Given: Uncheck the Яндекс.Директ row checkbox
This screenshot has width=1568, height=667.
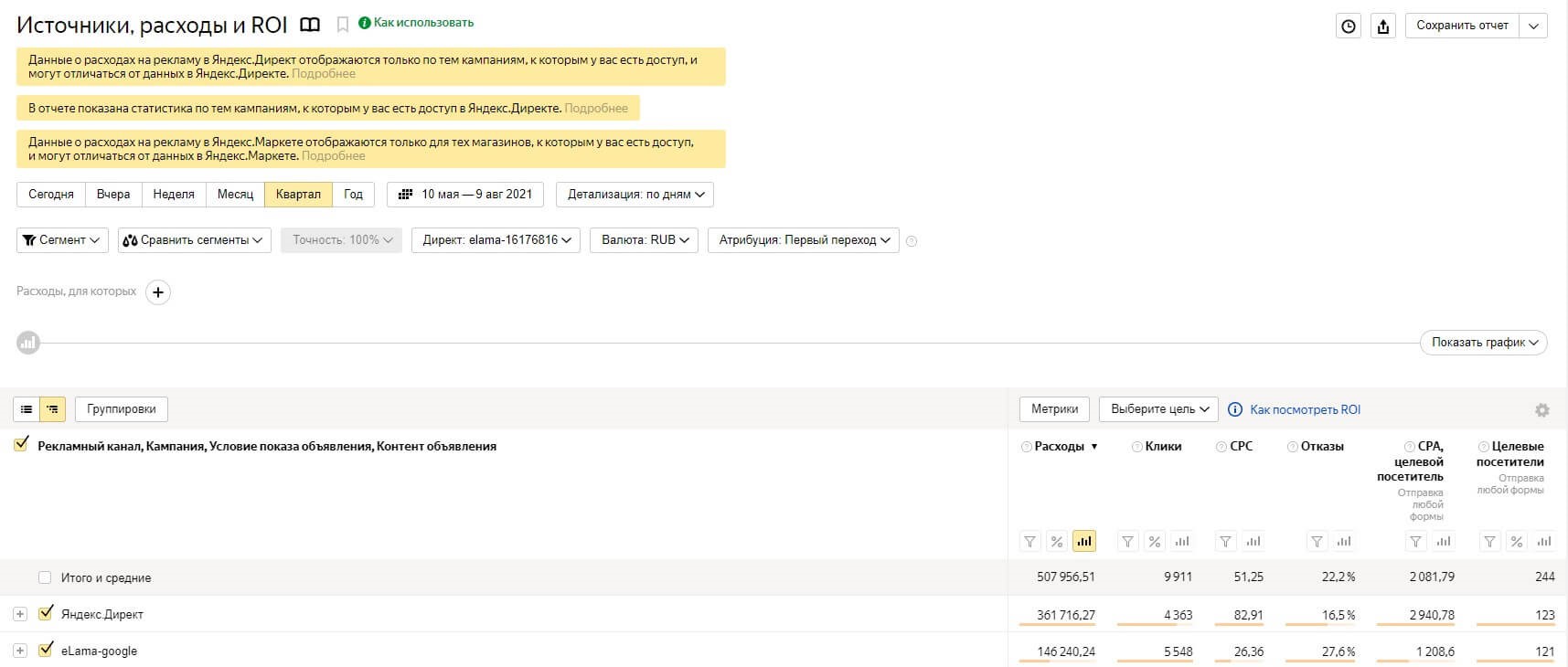Looking at the screenshot, I should (x=46, y=613).
